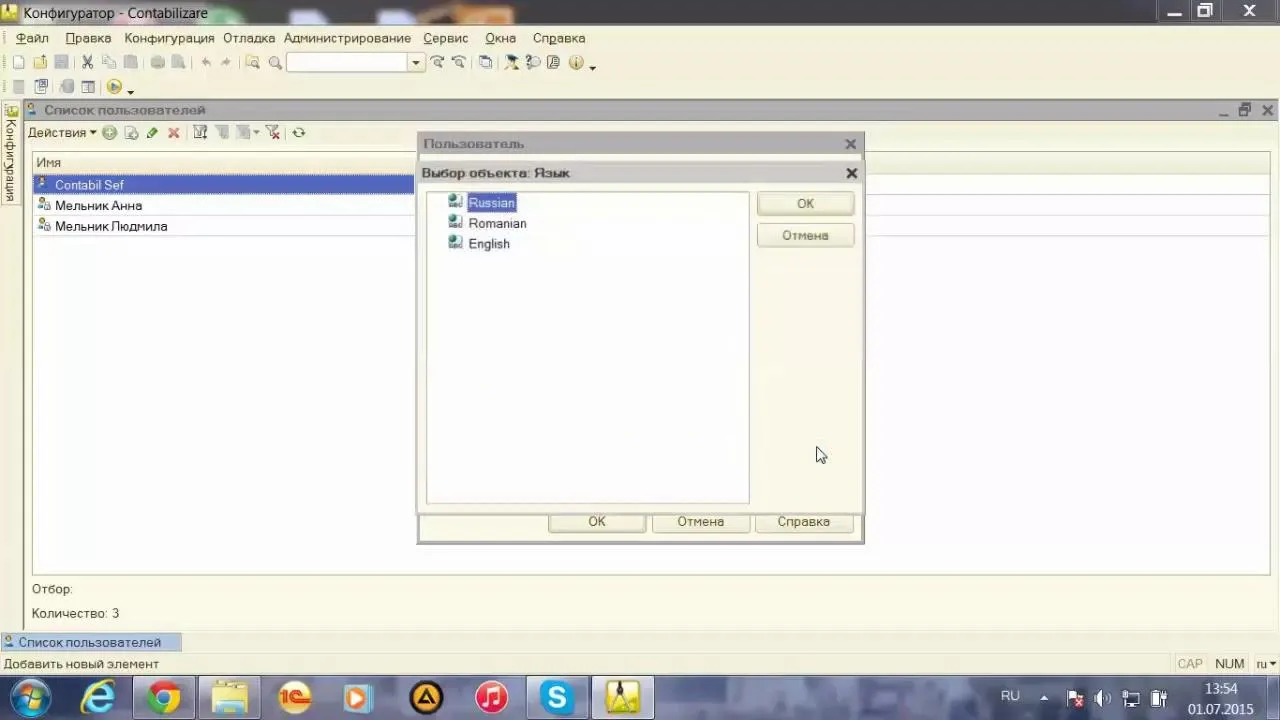Click the Save (floppy disk) toolbar icon
This screenshot has height=720, width=1280.
[61, 62]
